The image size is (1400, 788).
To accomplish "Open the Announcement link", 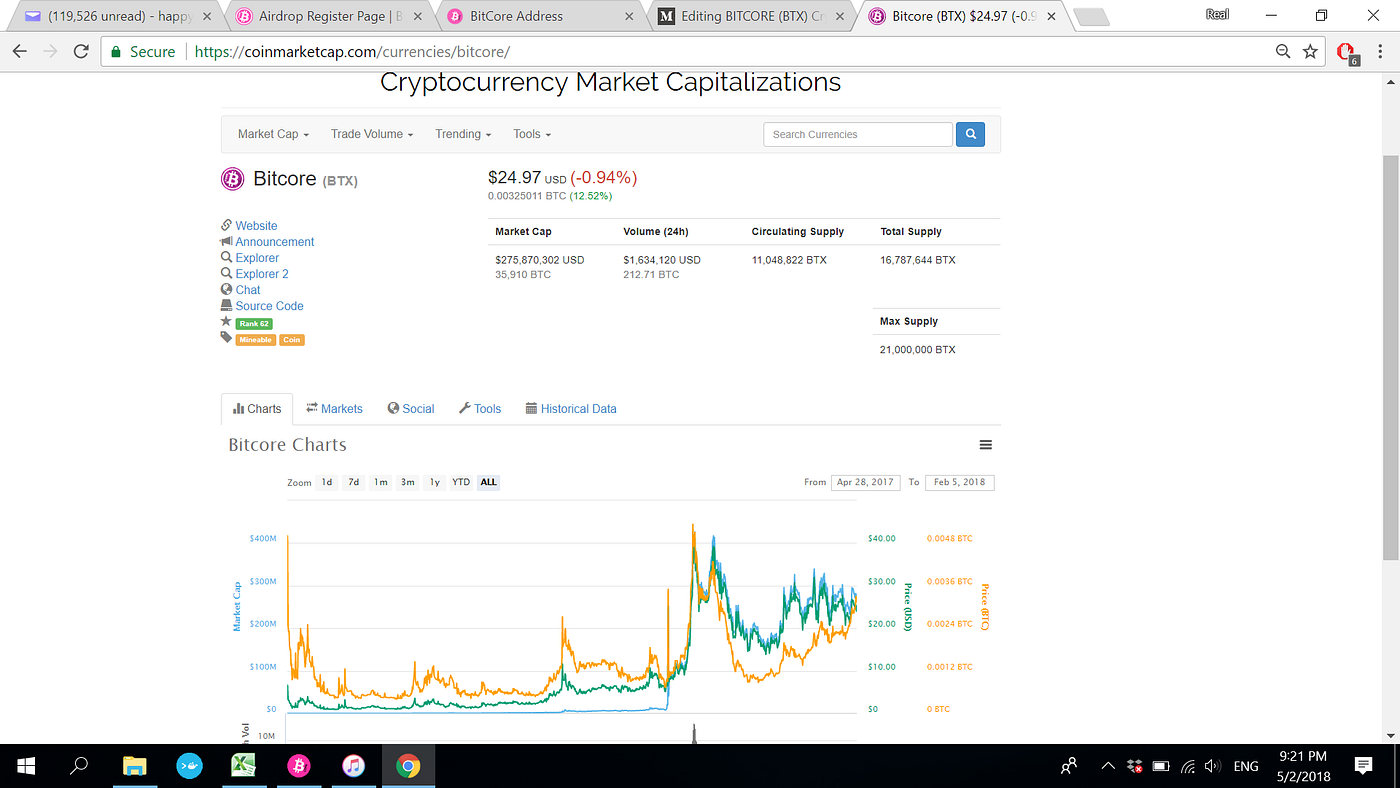I will tap(275, 242).
